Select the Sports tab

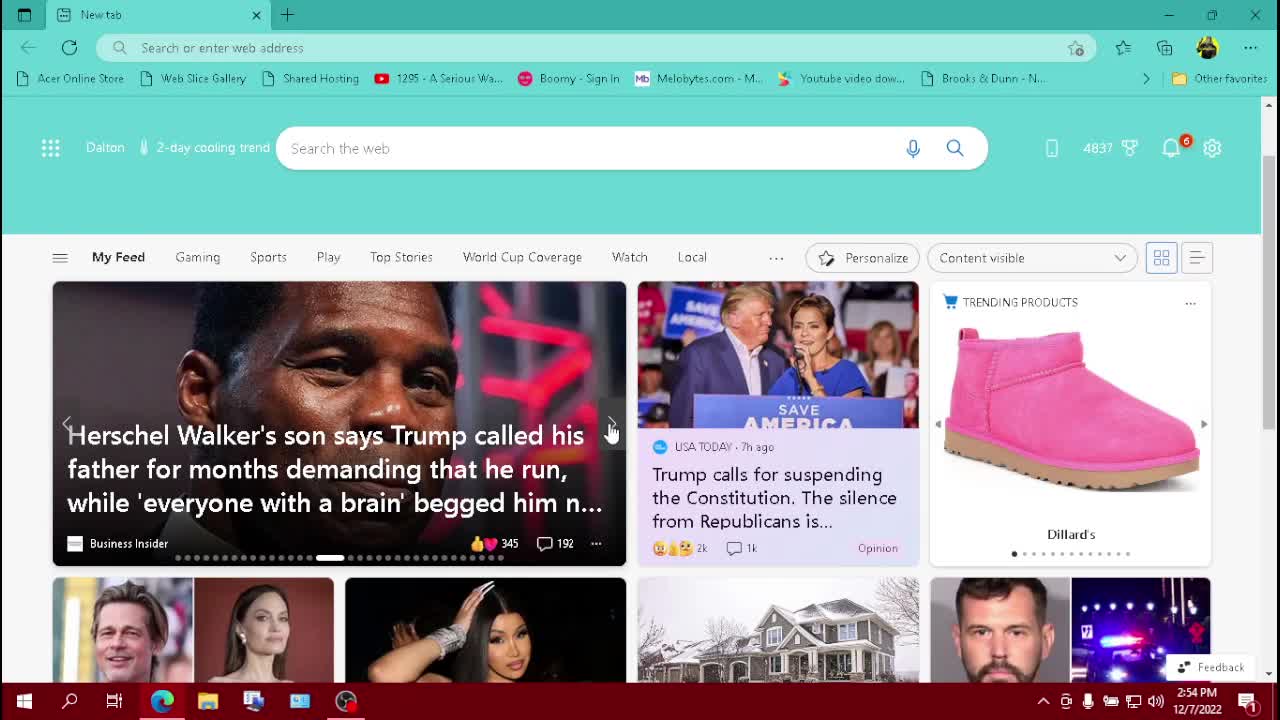[x=268, y=257]
